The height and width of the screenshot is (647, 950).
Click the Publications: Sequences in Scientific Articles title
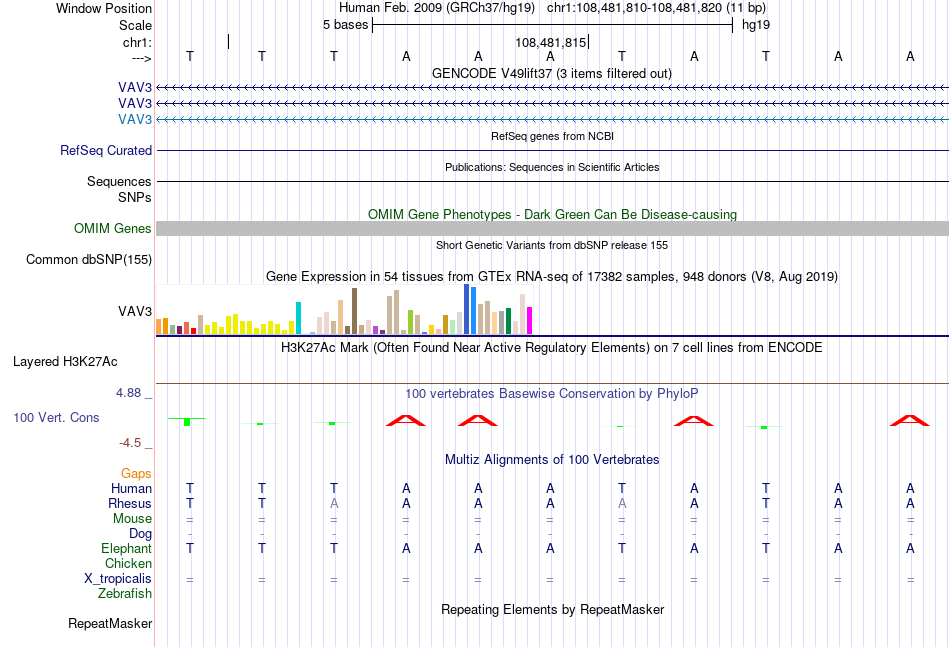click(x=552, y=167)
